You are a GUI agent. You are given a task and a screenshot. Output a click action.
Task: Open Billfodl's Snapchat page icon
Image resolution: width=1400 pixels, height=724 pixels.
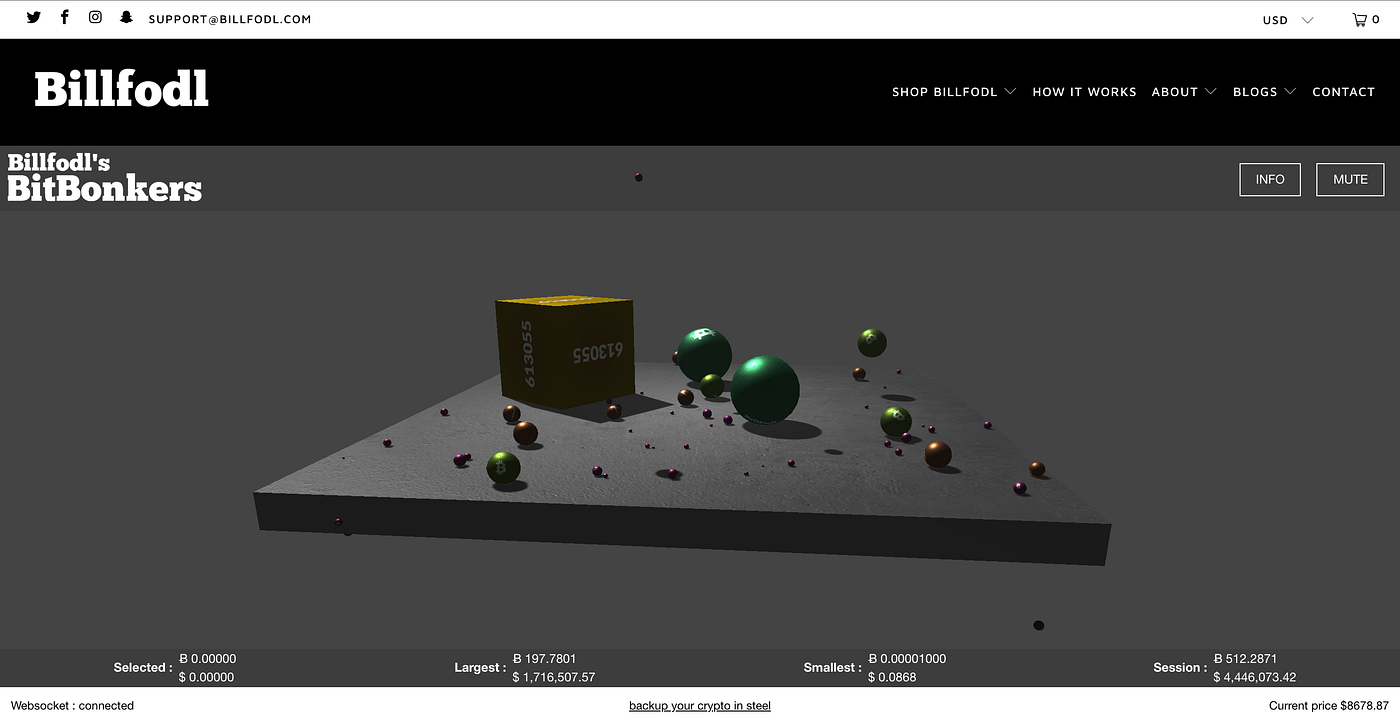126,18
